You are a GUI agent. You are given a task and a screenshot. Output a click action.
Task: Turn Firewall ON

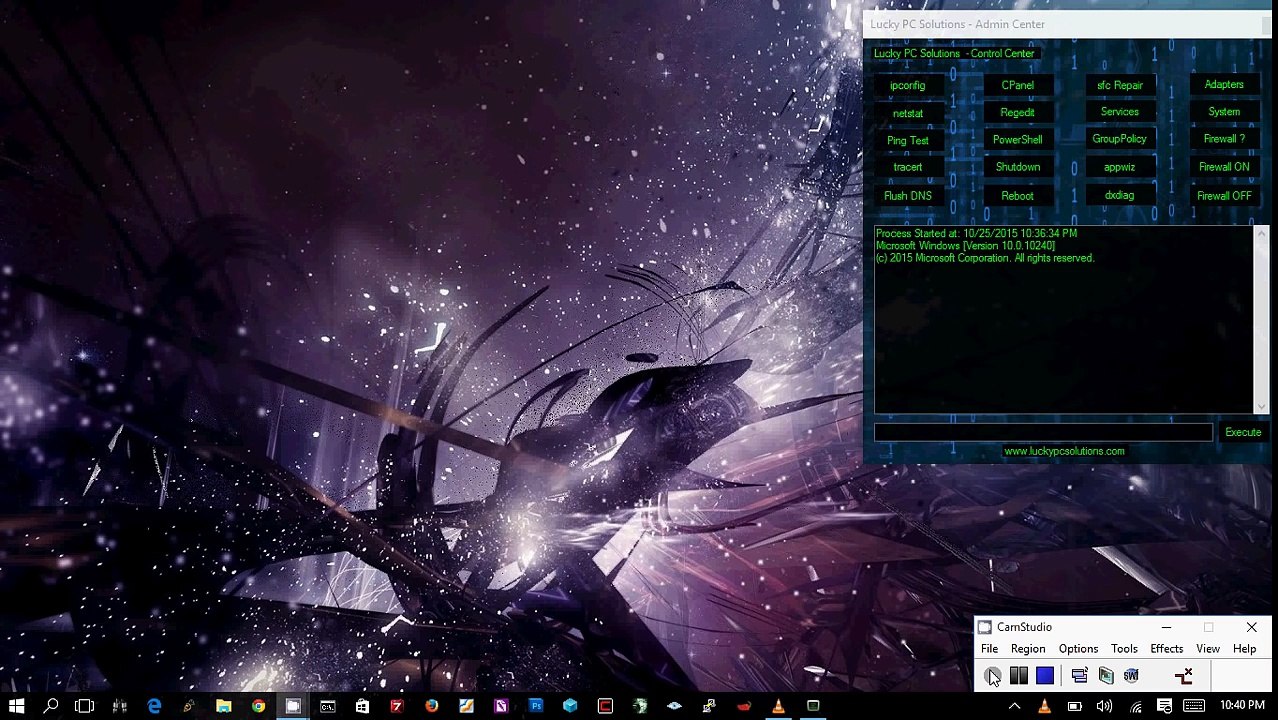[1224, 167]
